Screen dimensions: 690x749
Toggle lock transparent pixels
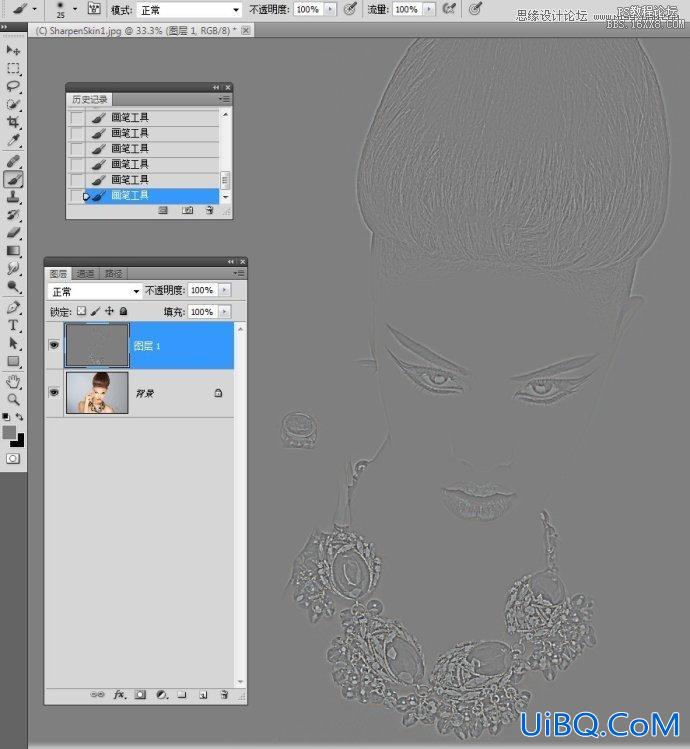[x=81, y=311]
